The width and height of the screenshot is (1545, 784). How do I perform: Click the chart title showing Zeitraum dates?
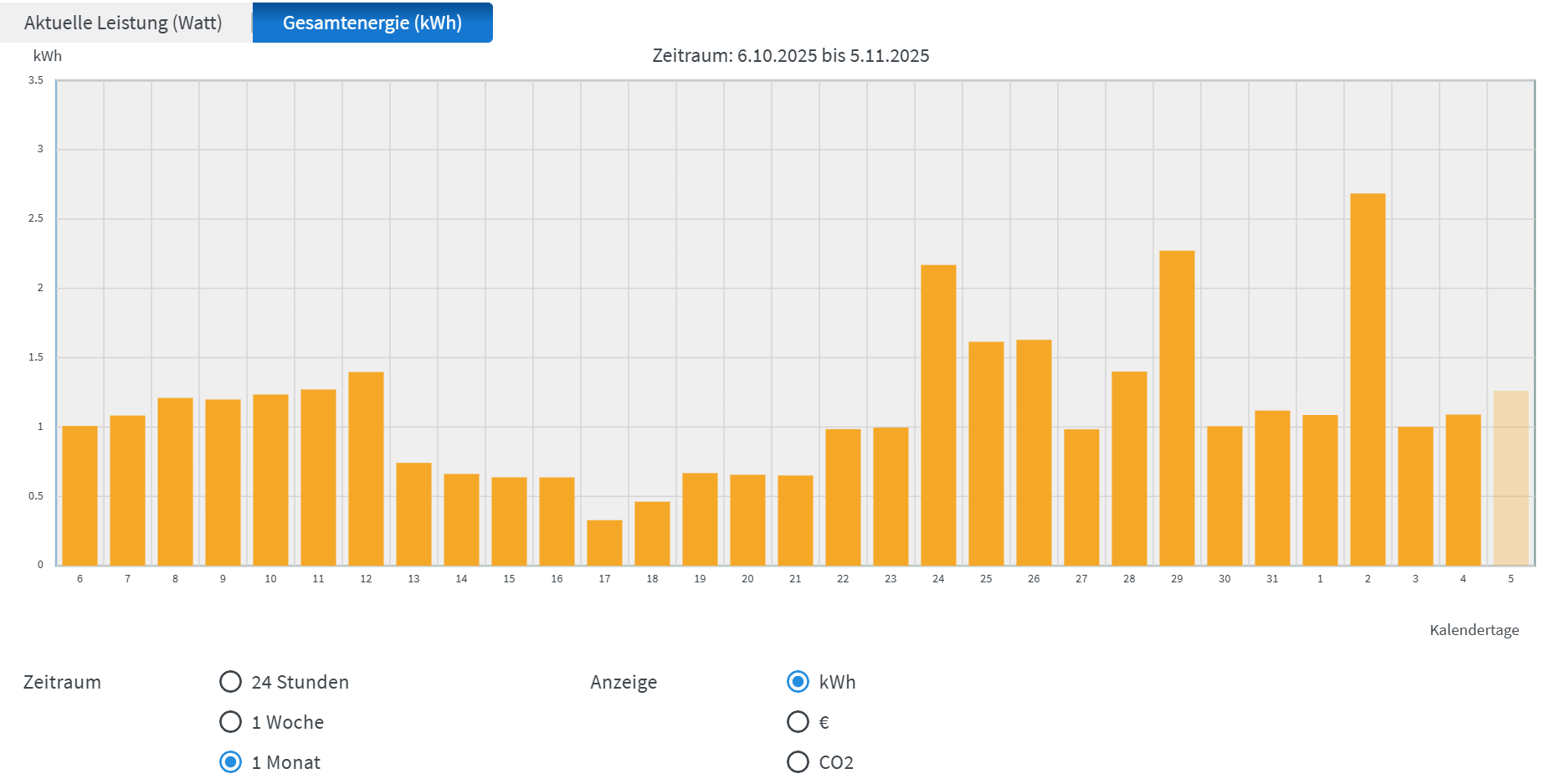(x=790, y=56)
